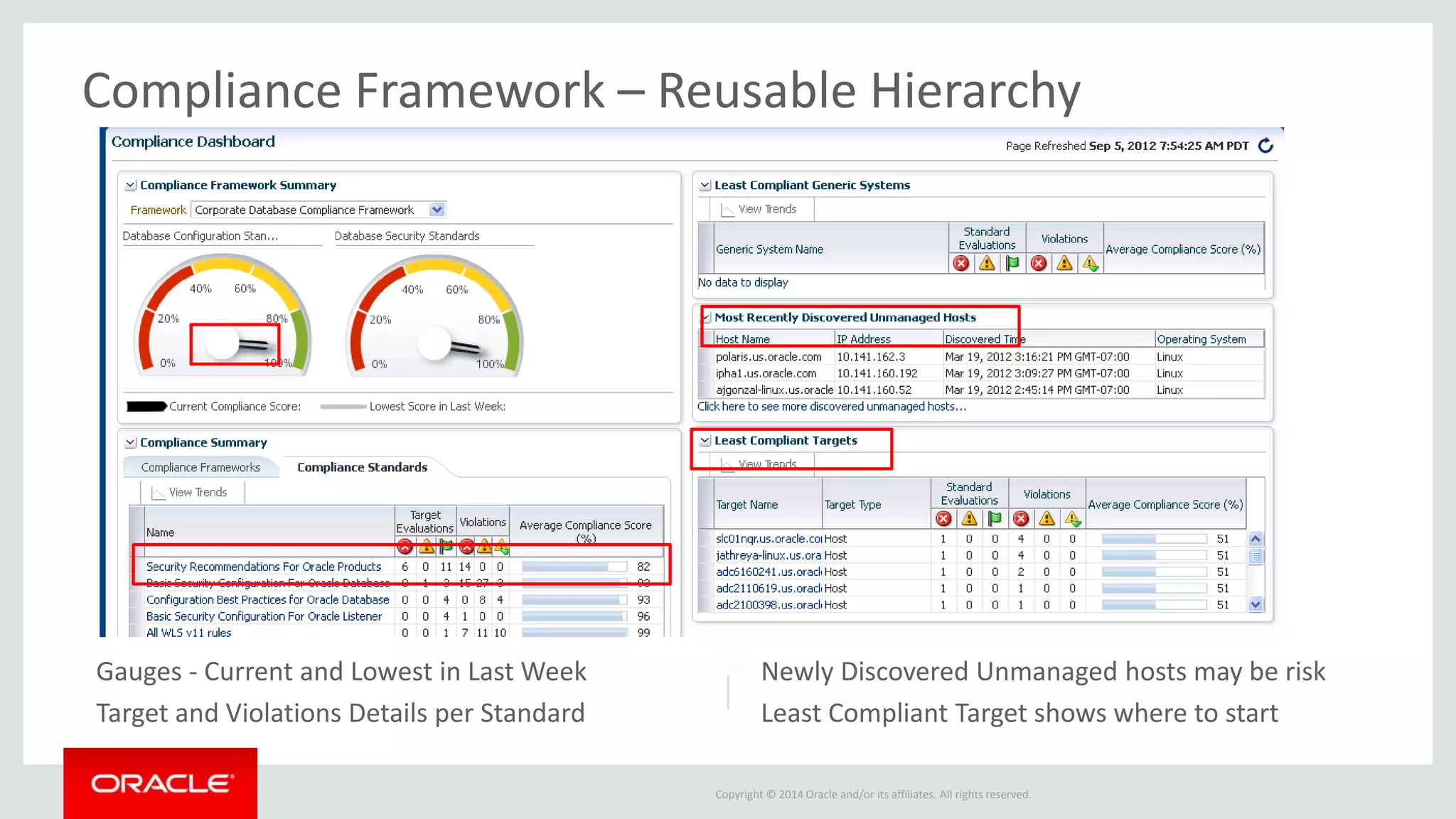Click minor warning violations icon in Generic Systems

click(1090, 264)
